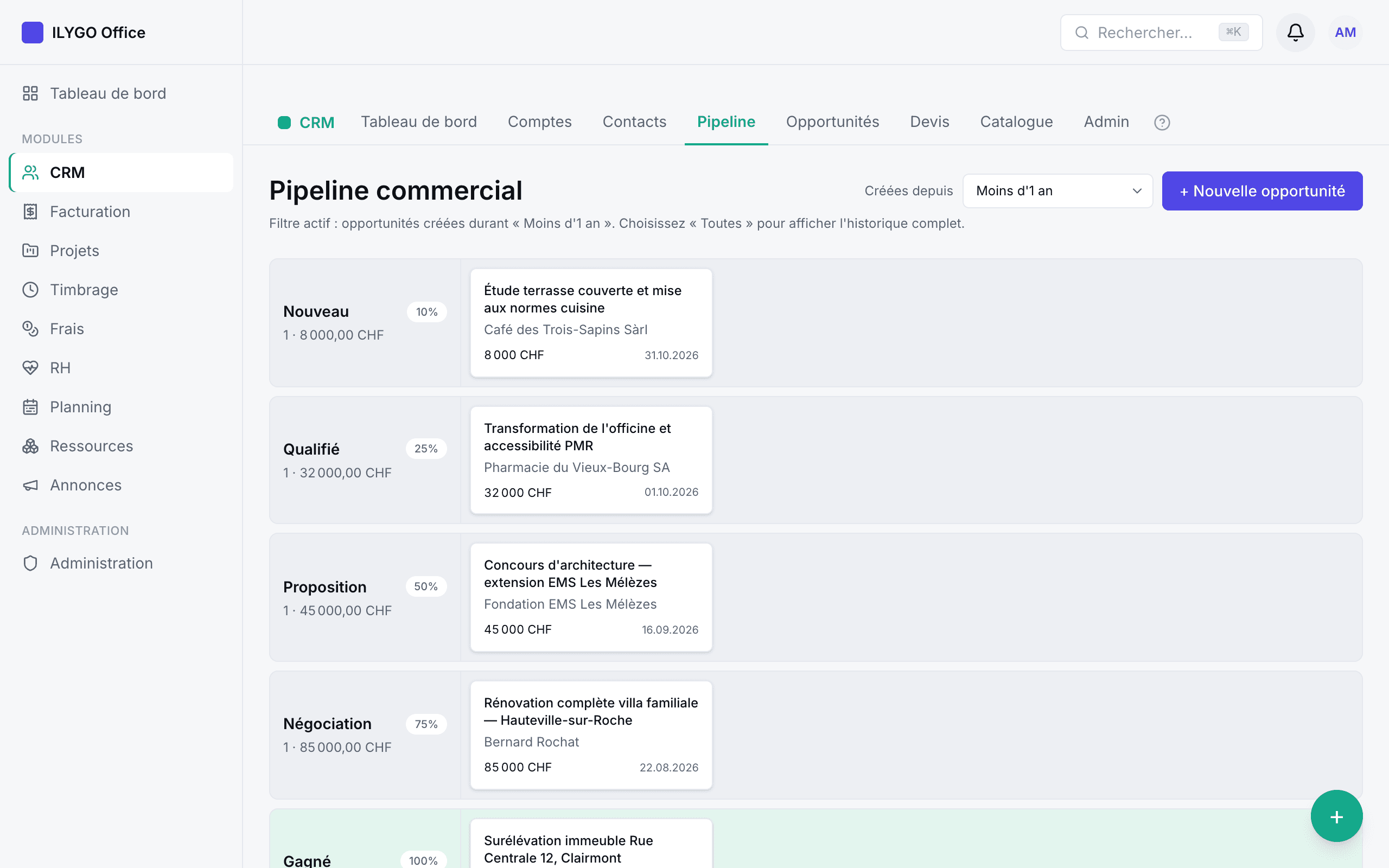Open the help question-mark icon
The image size is (1389, 868).
[1162, 122]
